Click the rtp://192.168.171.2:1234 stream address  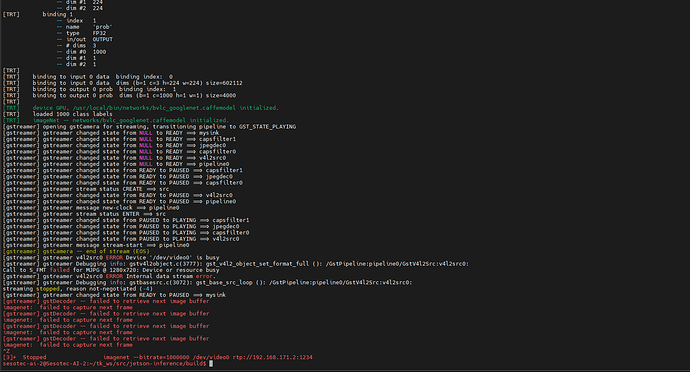pos(272,357)
